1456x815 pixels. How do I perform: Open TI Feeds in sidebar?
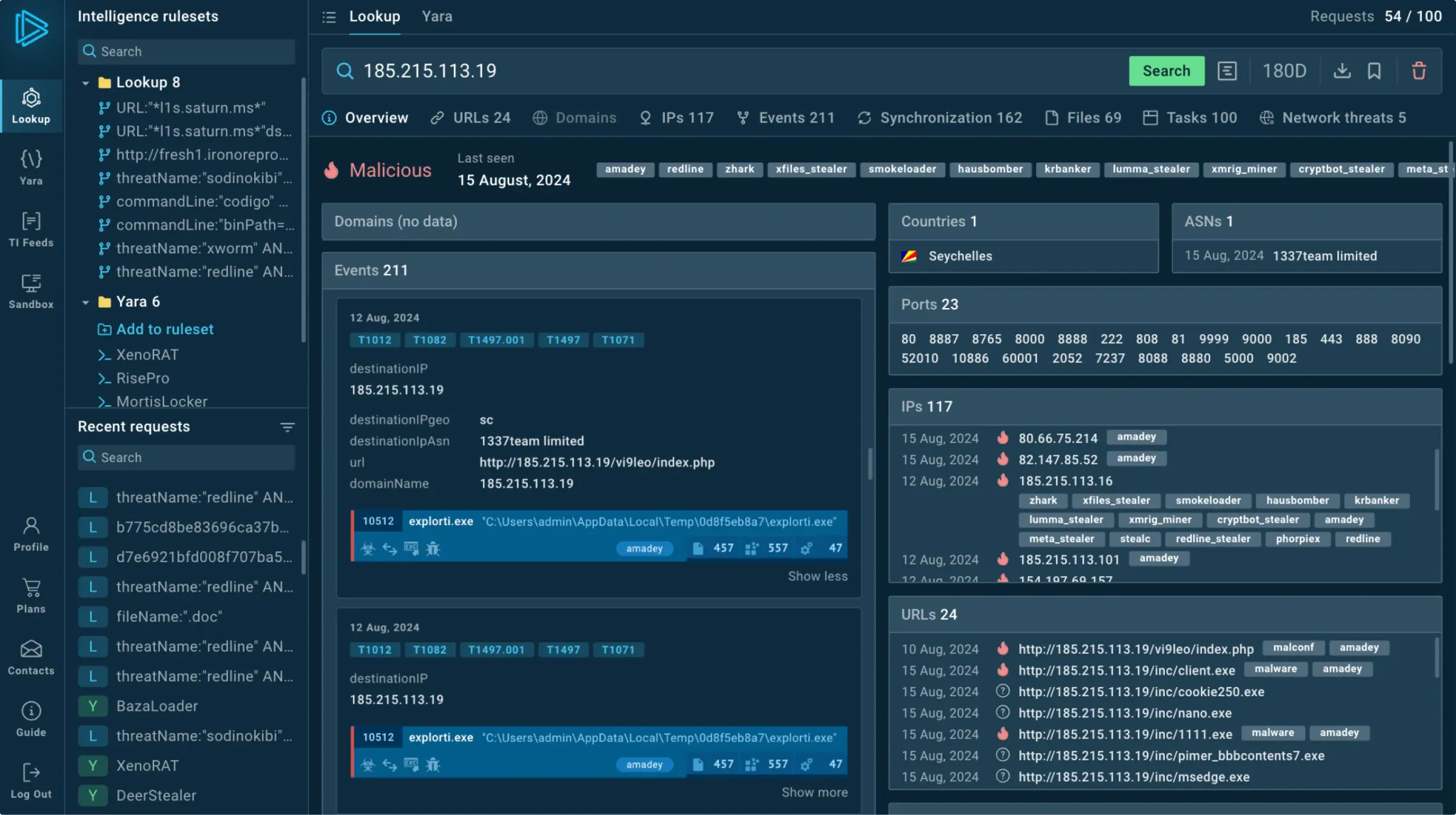coord(31,229)
